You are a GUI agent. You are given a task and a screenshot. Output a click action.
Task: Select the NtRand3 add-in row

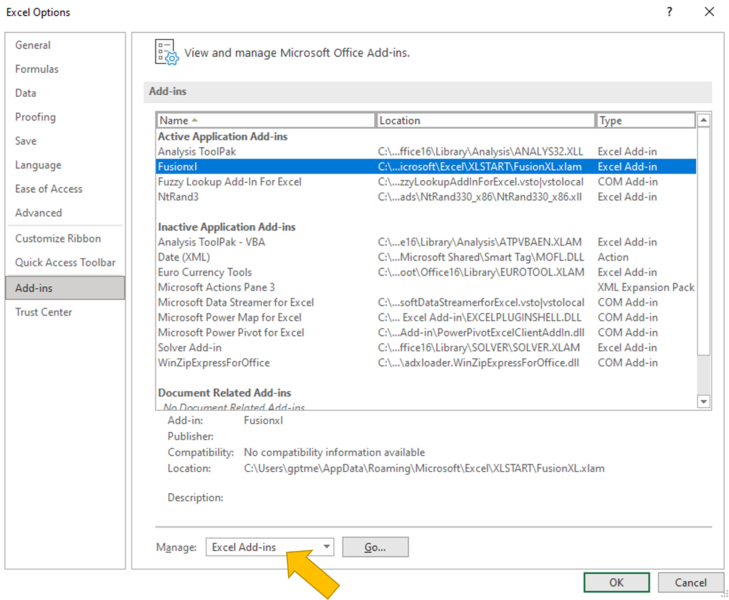[426, 197]
